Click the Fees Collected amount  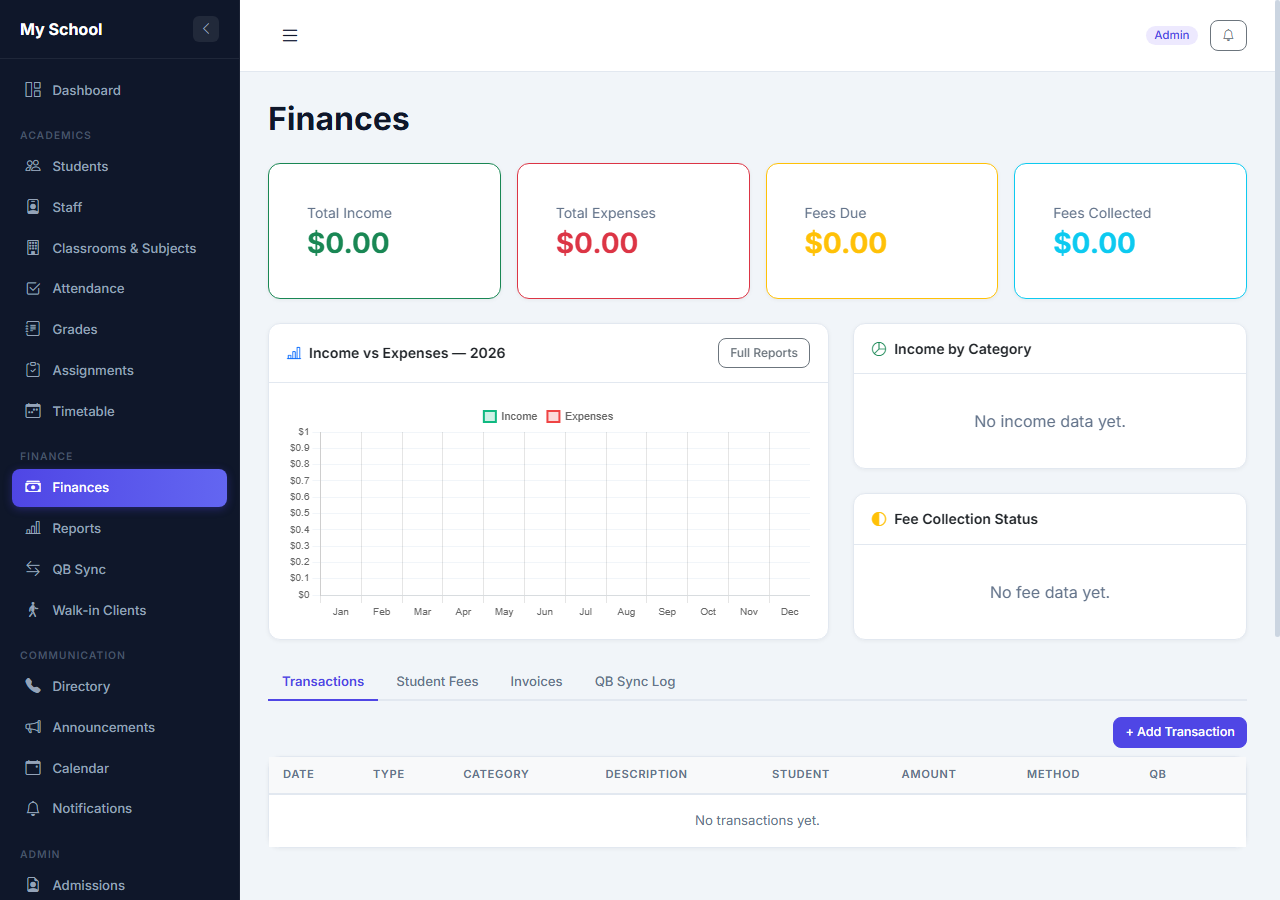[1094, 243]
